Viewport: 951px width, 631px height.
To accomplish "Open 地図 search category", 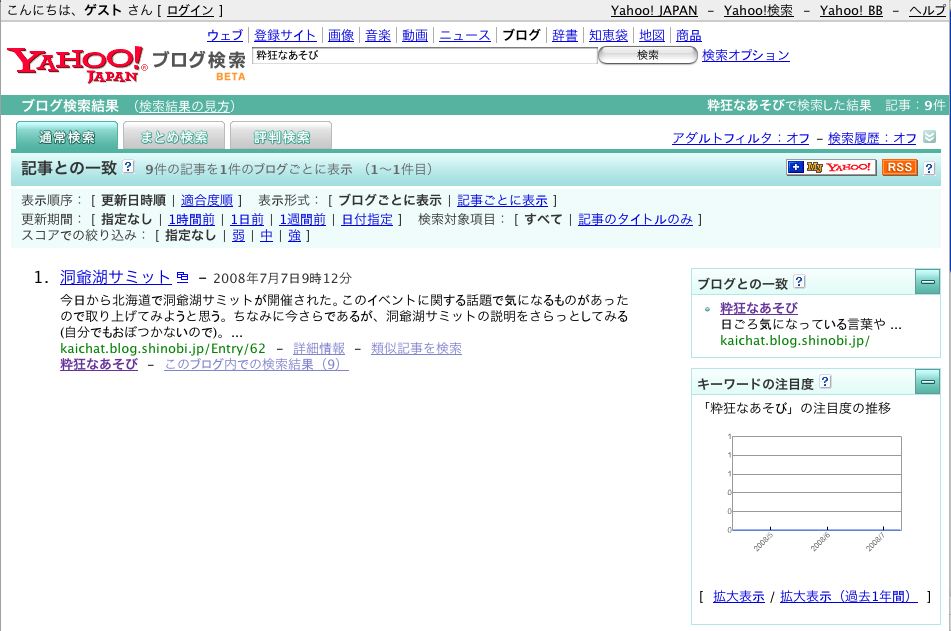I will (x=652, y=35).
